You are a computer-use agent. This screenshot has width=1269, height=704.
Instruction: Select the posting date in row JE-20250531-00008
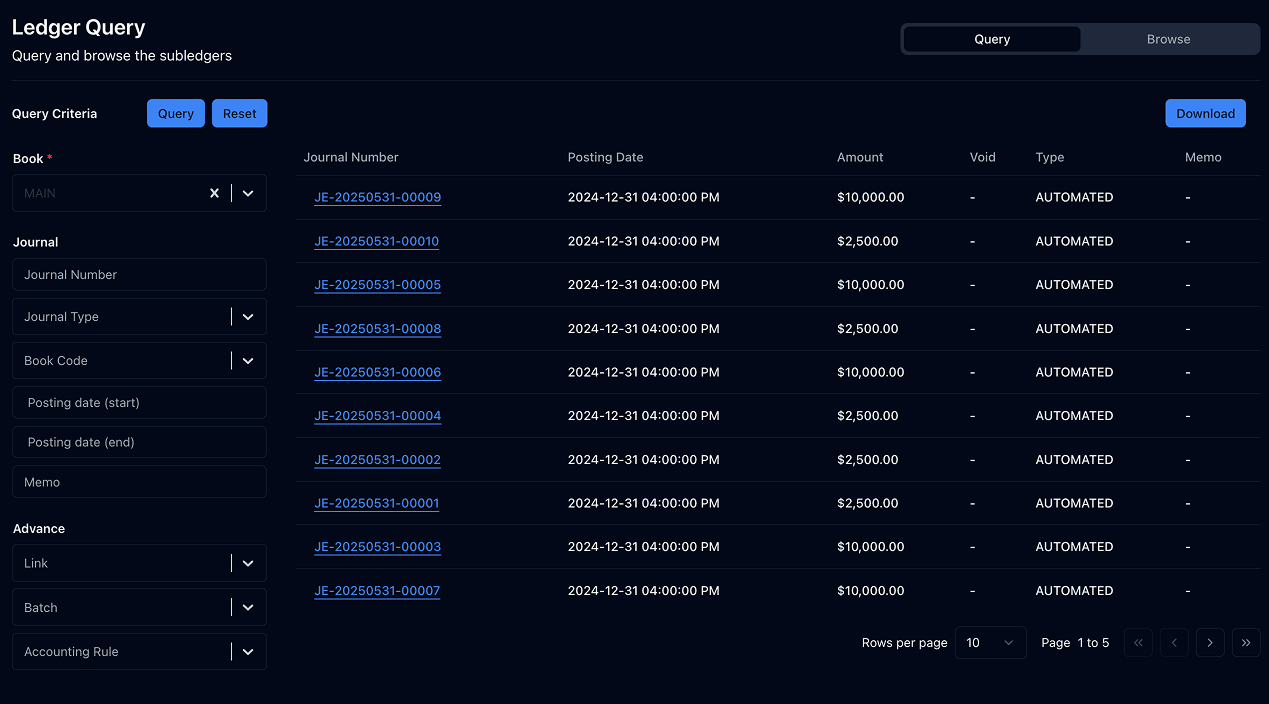[x=644, y=328]
